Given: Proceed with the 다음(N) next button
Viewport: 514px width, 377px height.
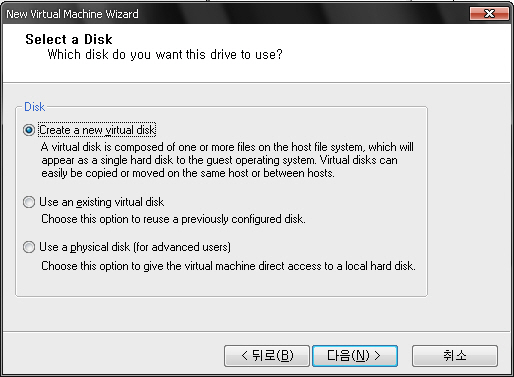Looking at the screenshot, I should 355,356.
